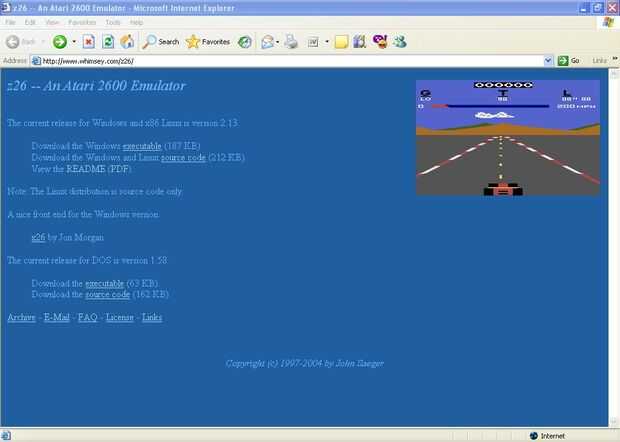Open the Links page link
Image resolution: width=620 pixels, height=442 pixels.
152,317
